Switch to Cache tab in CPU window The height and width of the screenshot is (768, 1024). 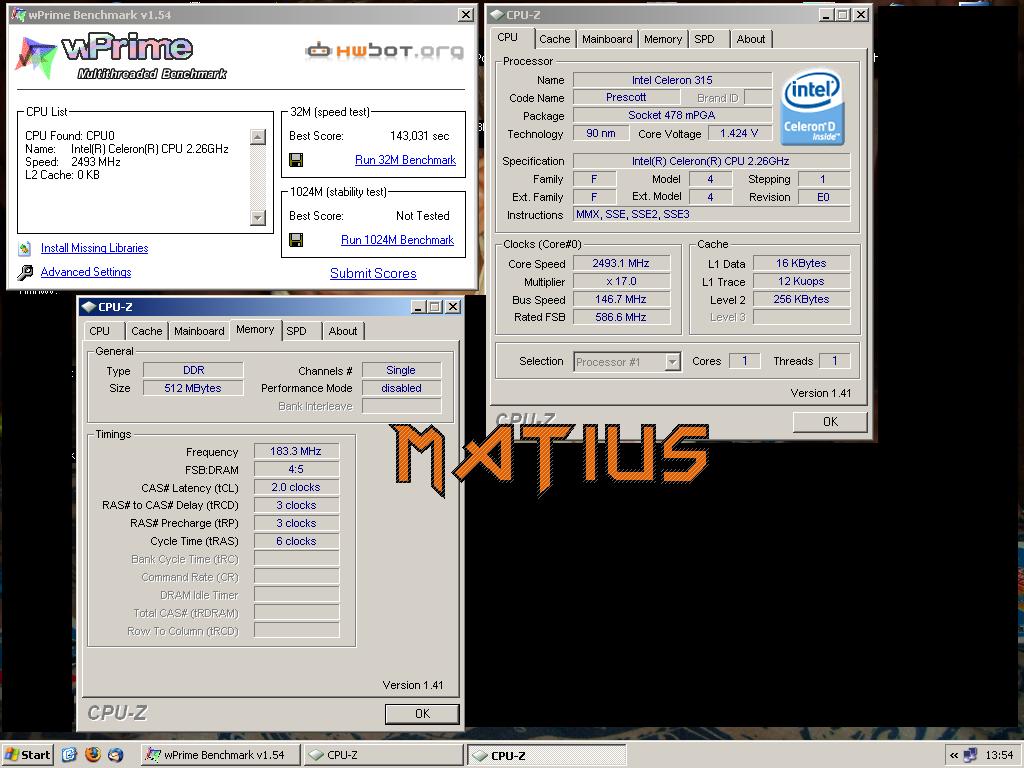point(554,39)
